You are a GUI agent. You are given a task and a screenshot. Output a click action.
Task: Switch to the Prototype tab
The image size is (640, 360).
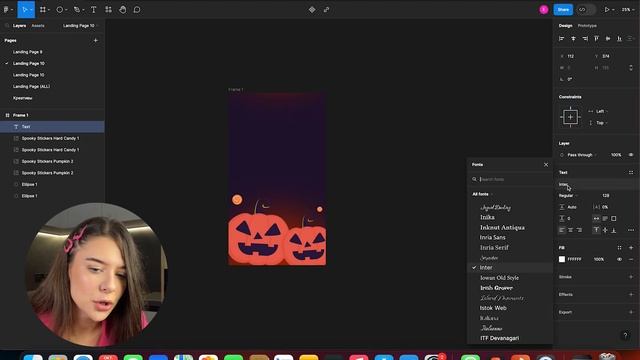click(x=587, y=26)
